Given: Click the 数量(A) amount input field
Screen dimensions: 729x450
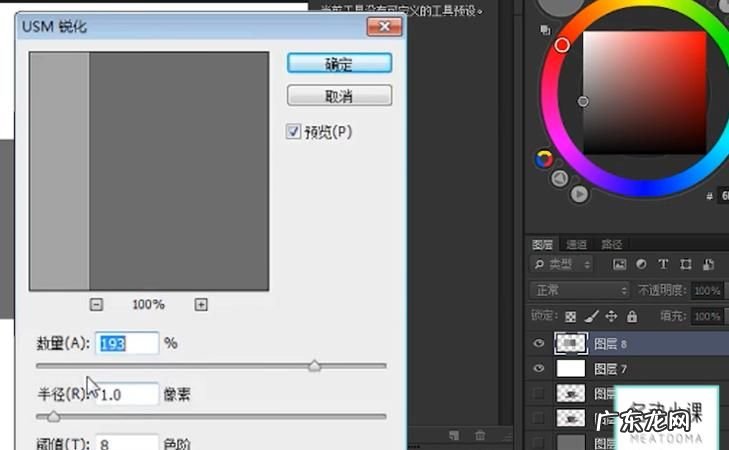Looking at the screenshot, I should tap(127, 344).
